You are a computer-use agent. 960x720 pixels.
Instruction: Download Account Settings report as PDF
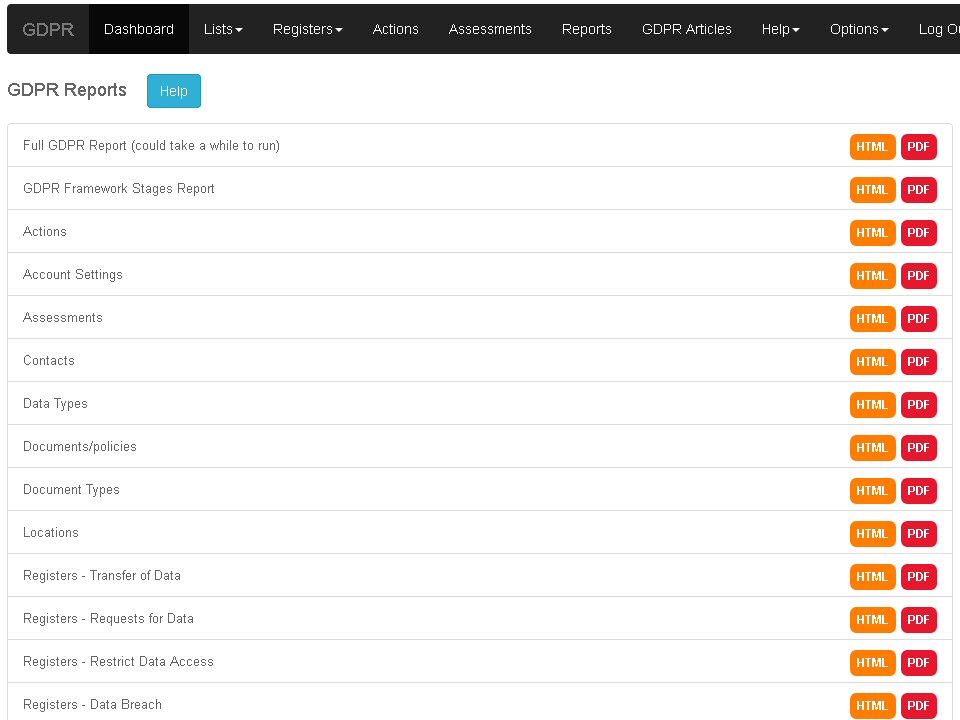[918, 276]
